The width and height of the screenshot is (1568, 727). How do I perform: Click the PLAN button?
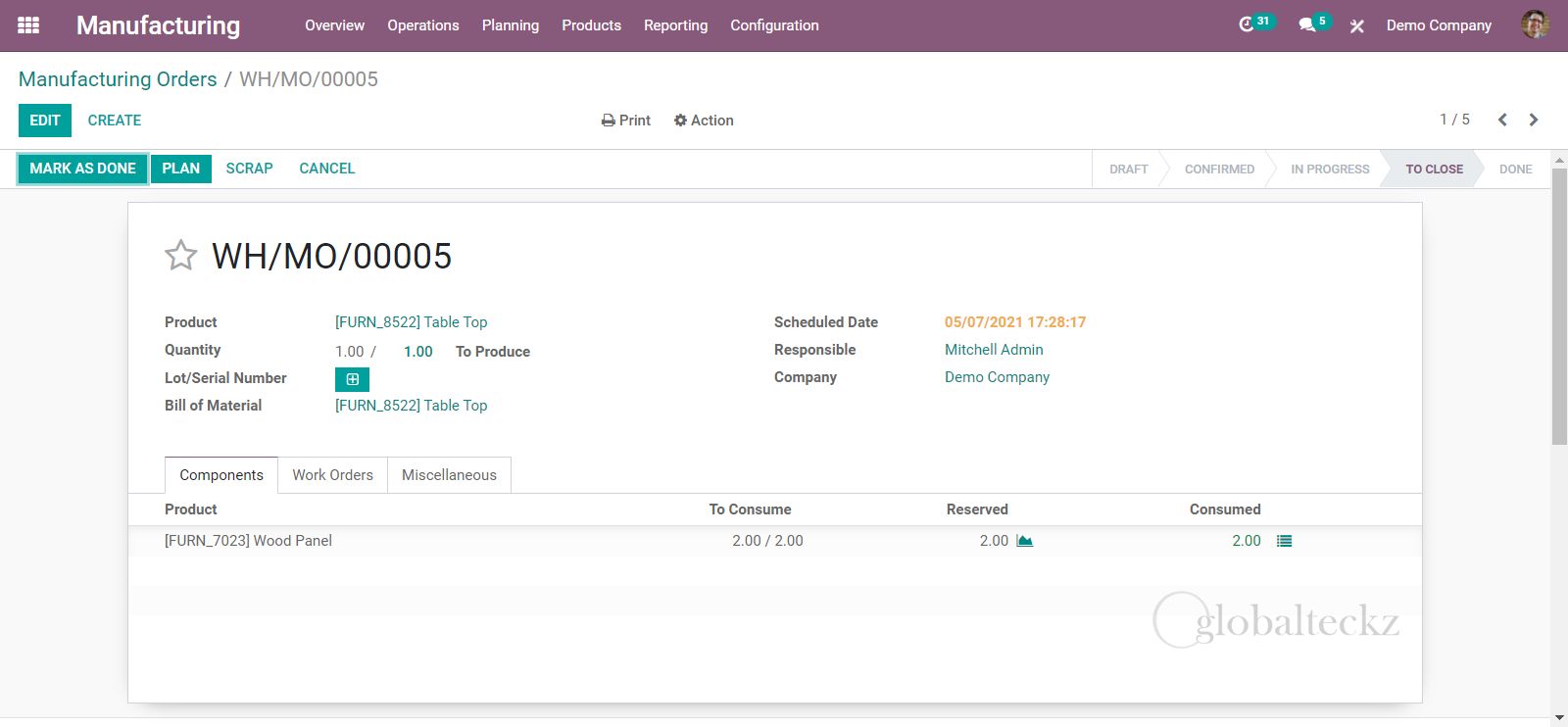tap(181, 169)
